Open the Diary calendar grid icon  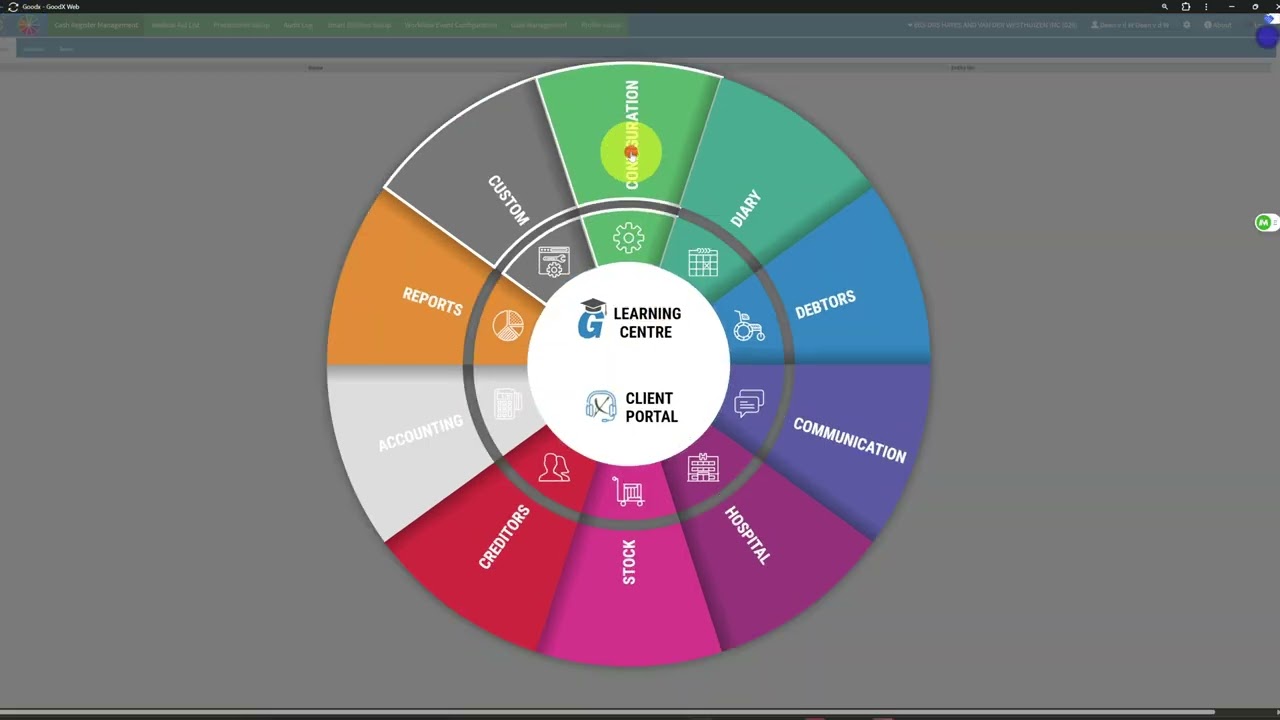703,262
